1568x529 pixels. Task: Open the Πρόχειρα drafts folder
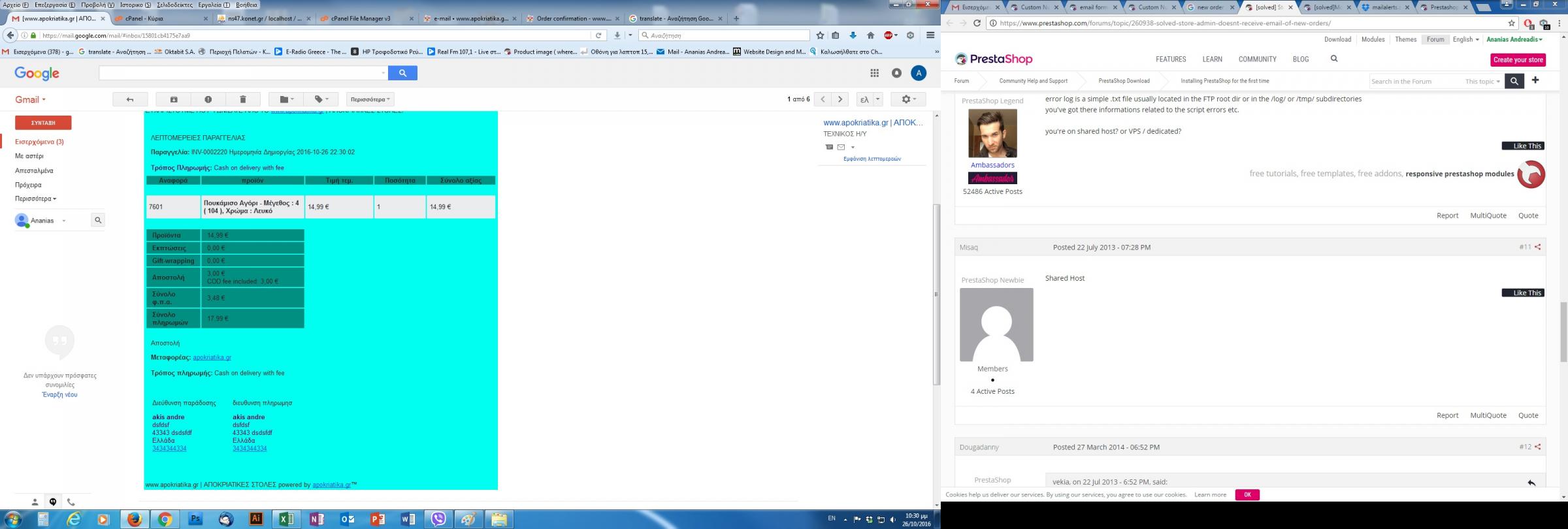pos(28,185)
